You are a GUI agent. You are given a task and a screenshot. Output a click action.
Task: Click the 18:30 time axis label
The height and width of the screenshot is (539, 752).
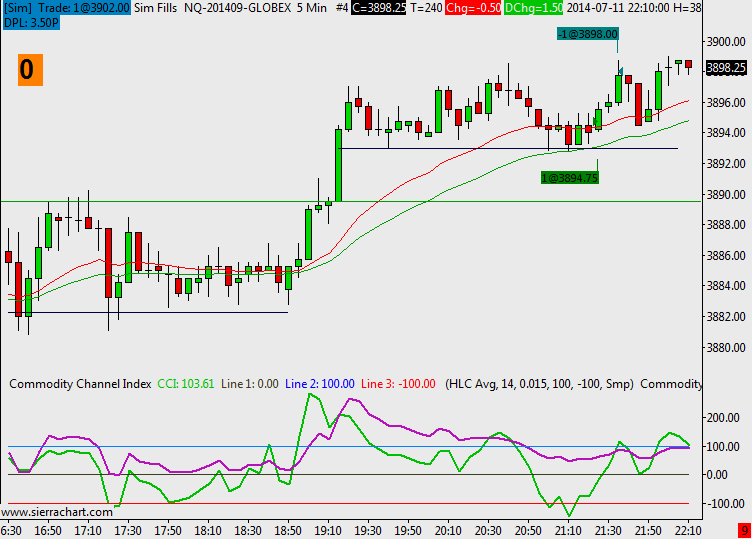pyautogui.click(x=248, y=531)
